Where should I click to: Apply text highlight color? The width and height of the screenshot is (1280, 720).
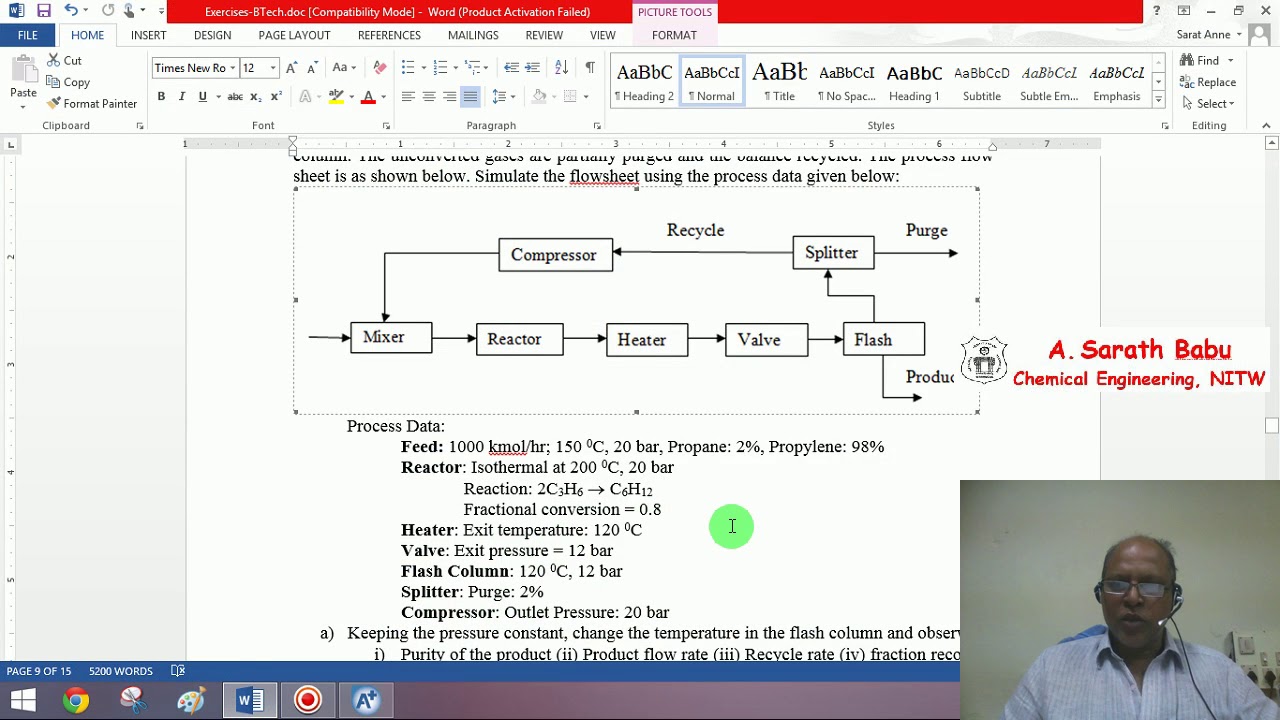[x=336, y=96]
